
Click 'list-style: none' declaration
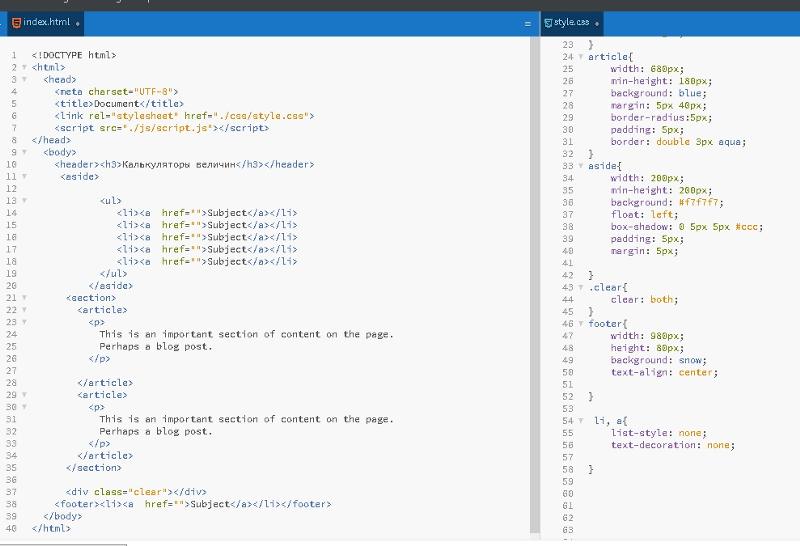pyautogui.click(x=659, y=433)
